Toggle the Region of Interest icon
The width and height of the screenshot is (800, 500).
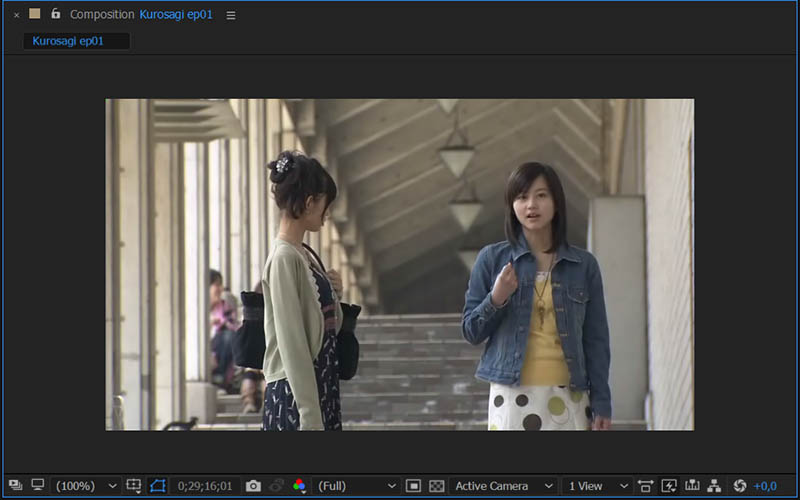coord(413,486)
